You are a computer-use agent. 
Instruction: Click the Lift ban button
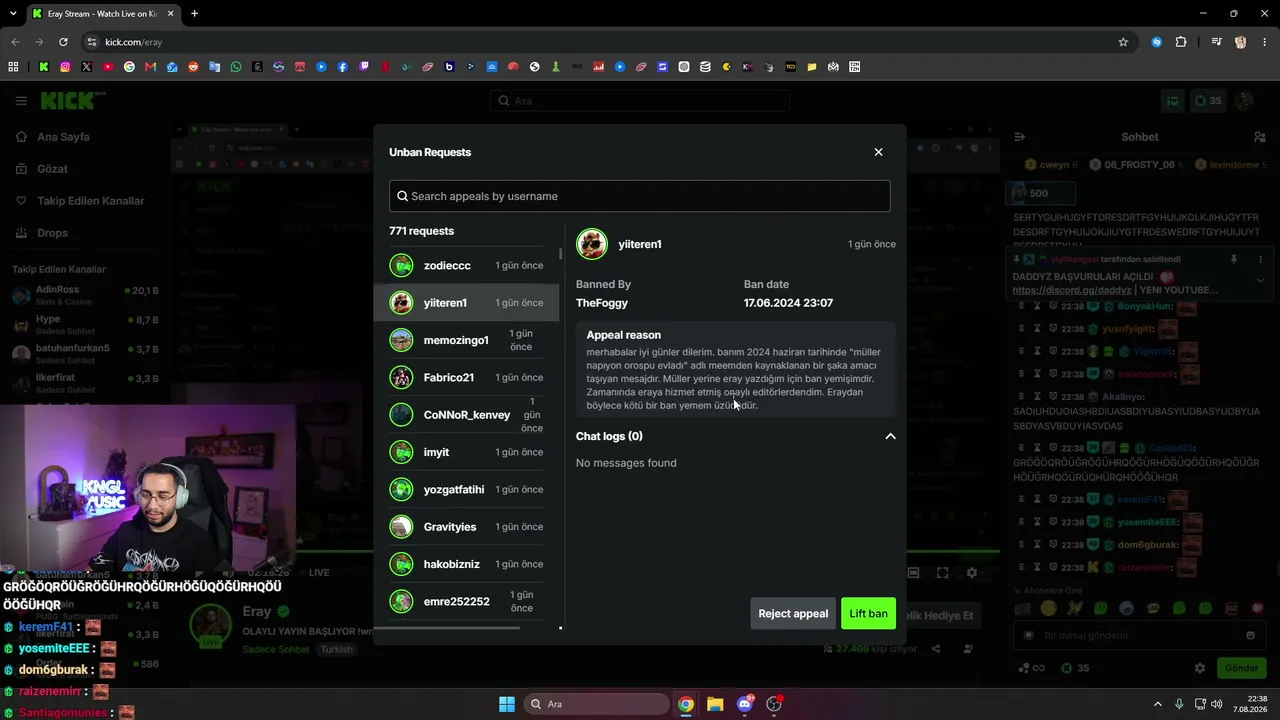pos(868,614)
